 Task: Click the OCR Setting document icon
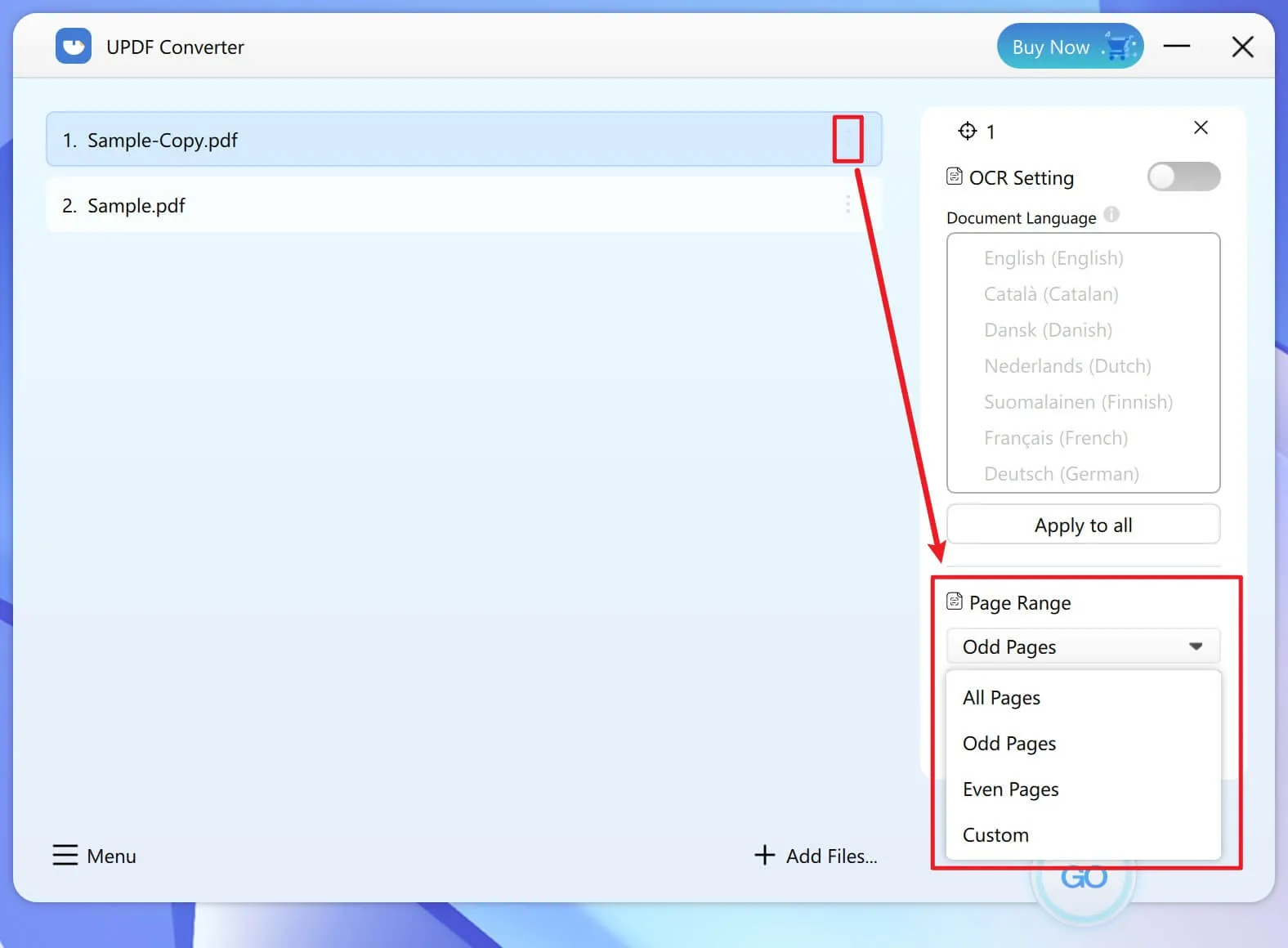click(x=955, y=177)
